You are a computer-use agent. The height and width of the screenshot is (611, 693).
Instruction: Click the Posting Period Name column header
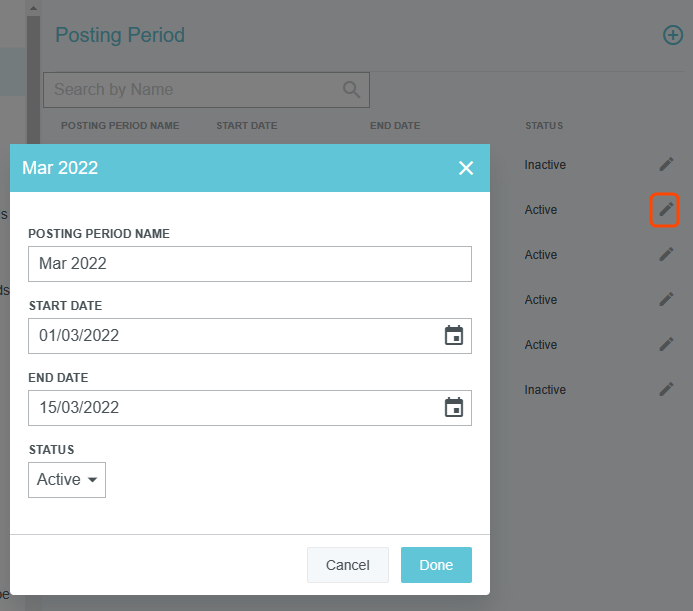[120, 126]
